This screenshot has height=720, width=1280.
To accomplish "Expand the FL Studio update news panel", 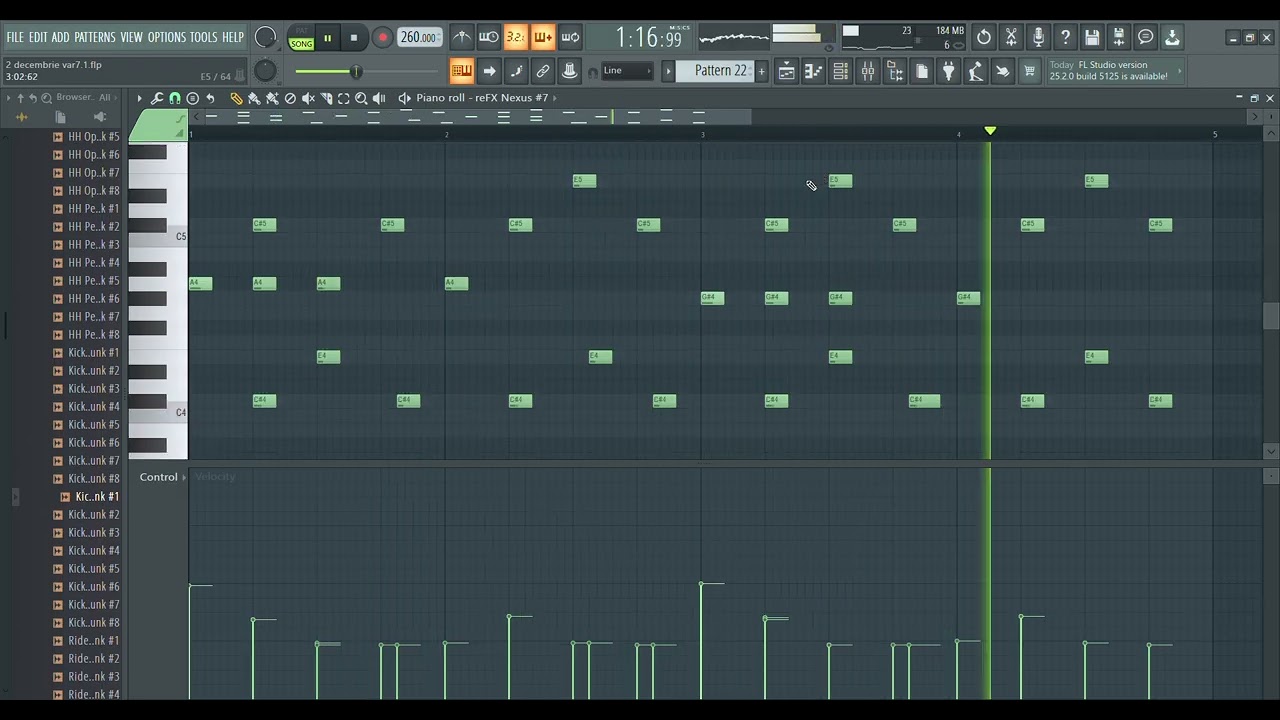I will 1179,71.
